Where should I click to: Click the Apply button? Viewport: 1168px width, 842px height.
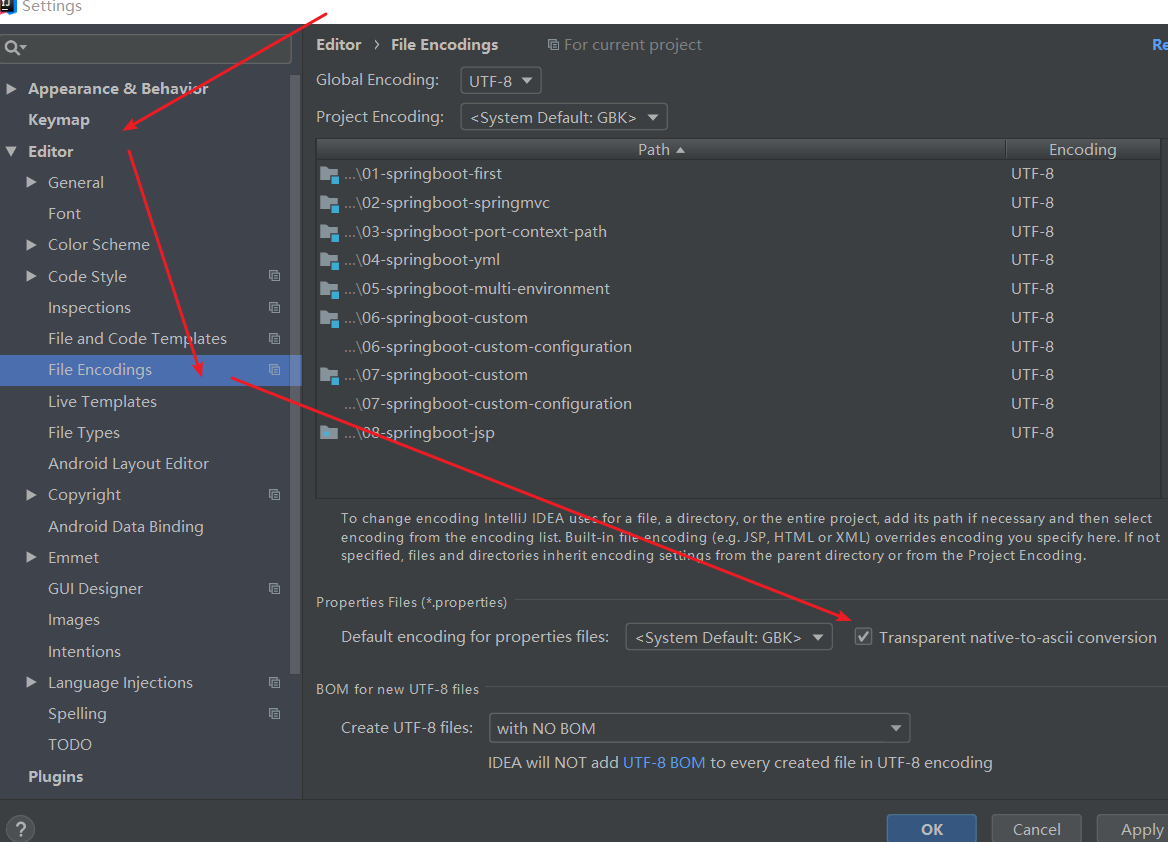tap(1133, 829)
